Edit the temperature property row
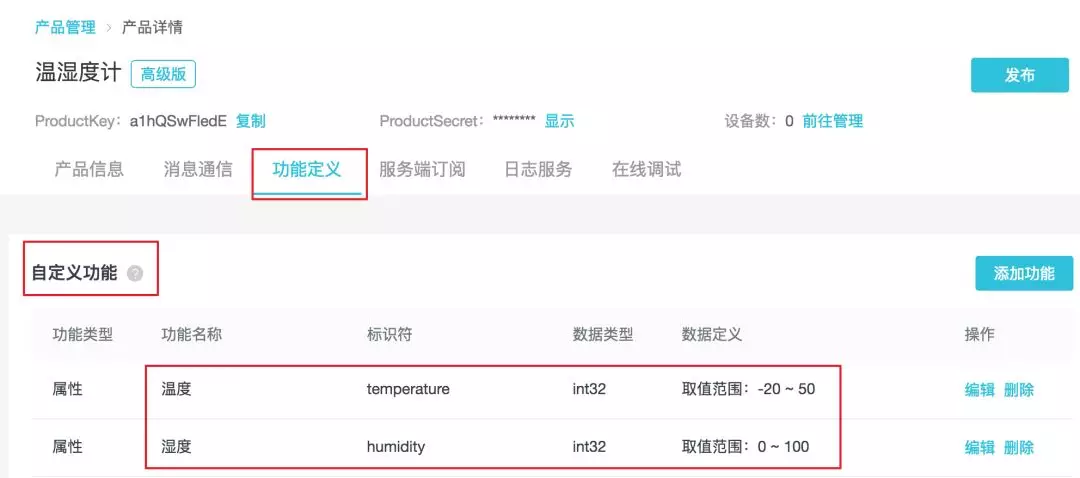1080x478 pixels. [x=979, y=390]
